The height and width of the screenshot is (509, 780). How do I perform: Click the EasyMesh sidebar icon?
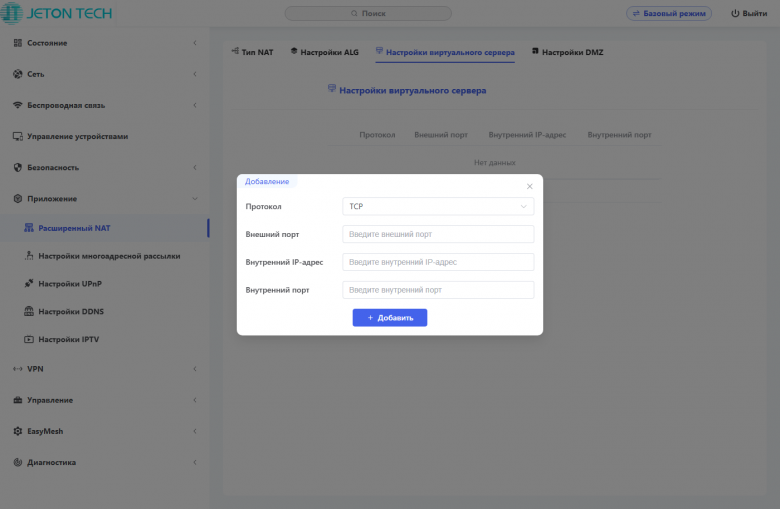(x=18, y=431)
